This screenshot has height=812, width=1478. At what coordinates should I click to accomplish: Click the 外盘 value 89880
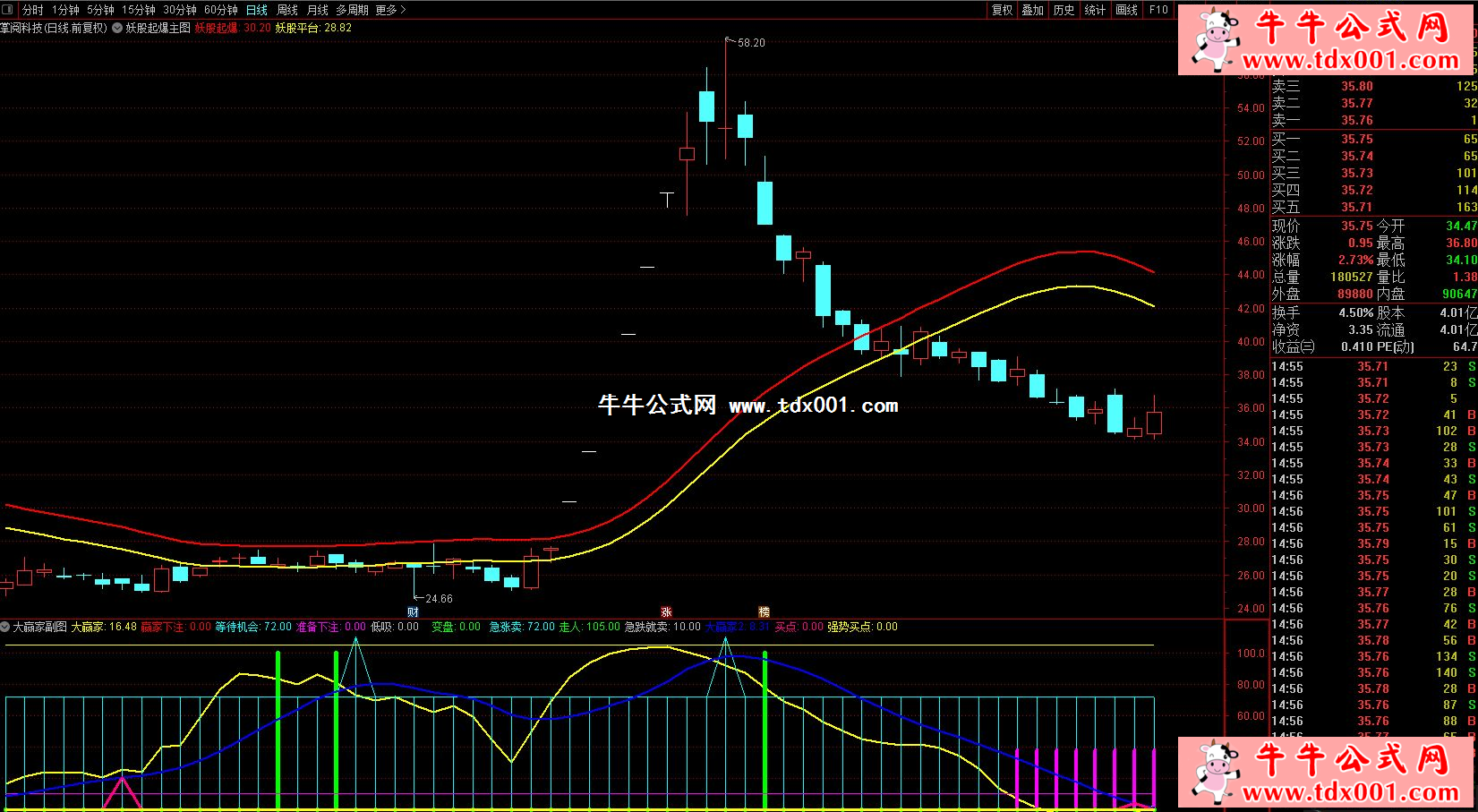tap(1355, 295)
